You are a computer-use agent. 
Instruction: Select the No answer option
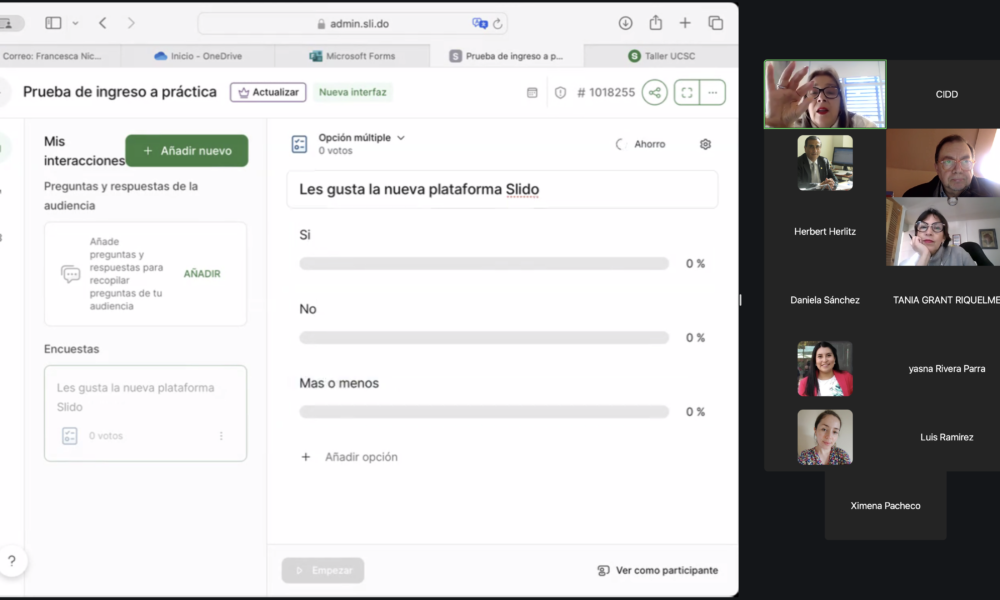pyautogui.click(x=308, y=309)
